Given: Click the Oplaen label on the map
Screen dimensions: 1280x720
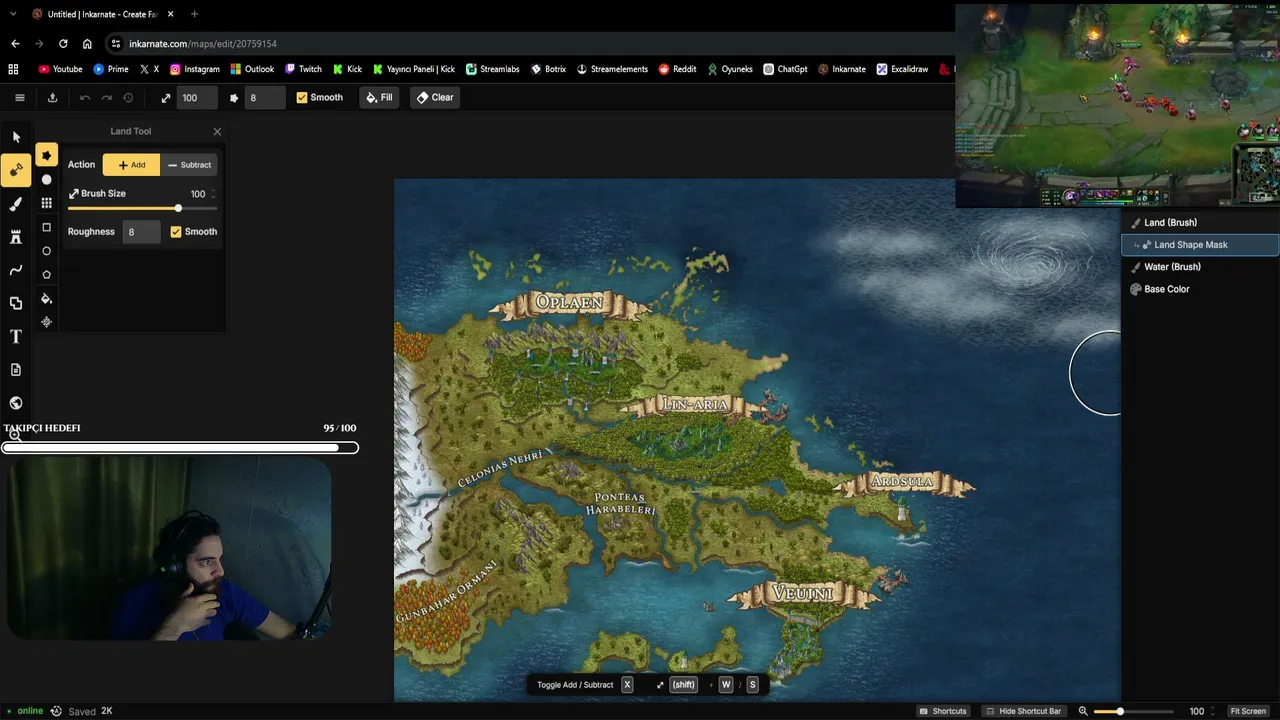Looking at the screenshot, I should (x=569, y=302).
